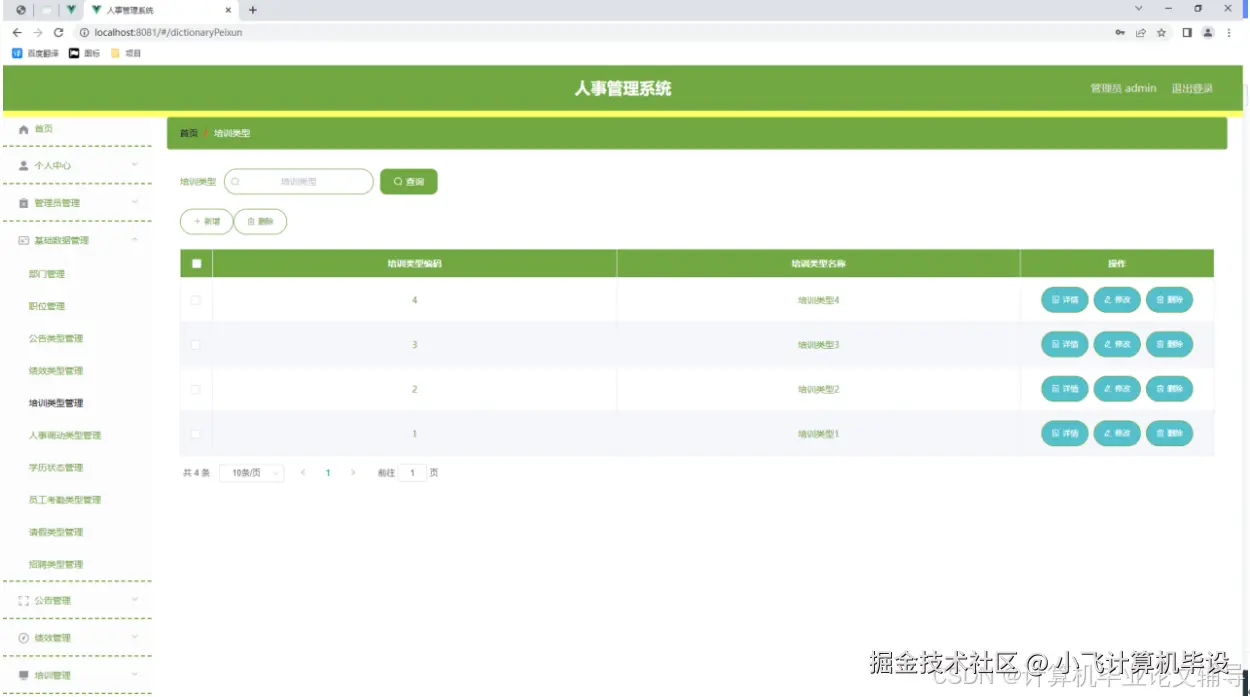This screenshot has height=697, width=1250.
Task: Click the browser address bar URL
Action: (169, 32)
